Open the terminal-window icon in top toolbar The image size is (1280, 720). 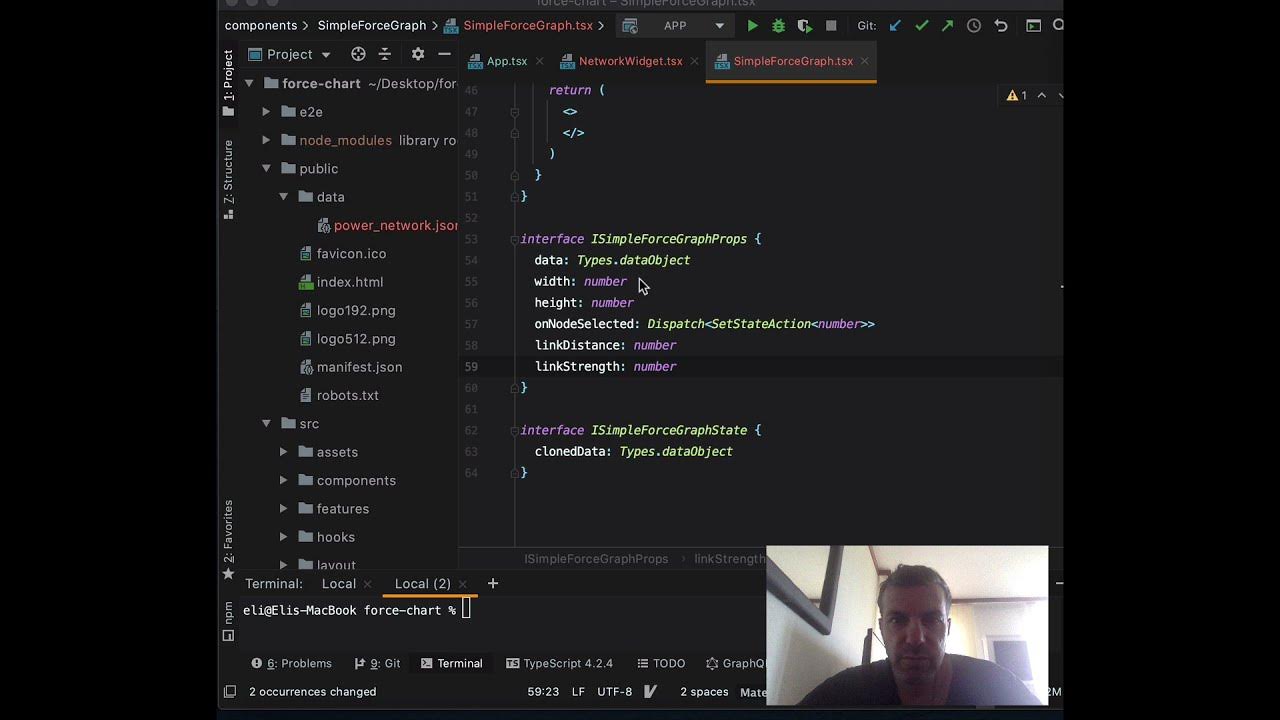[x=1034, y=26]
